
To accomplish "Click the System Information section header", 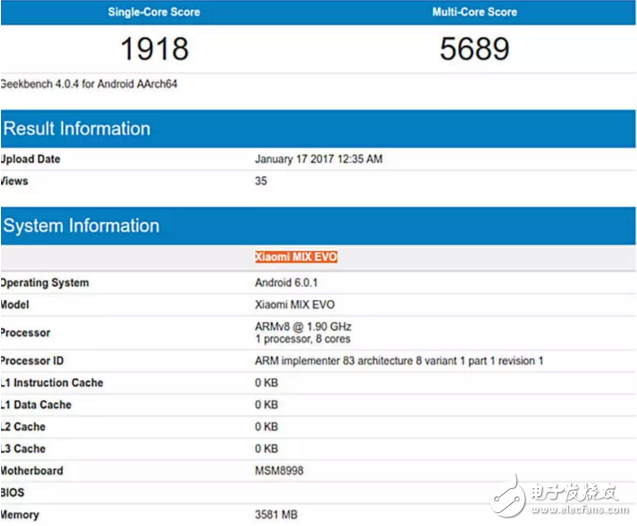I will pyautogui.click(x=81, y=226).
